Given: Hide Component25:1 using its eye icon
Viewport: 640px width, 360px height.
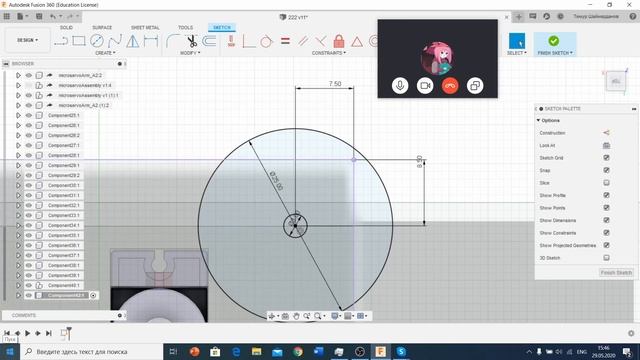Looking at the screenshot, I should click(x=29, y=116).
